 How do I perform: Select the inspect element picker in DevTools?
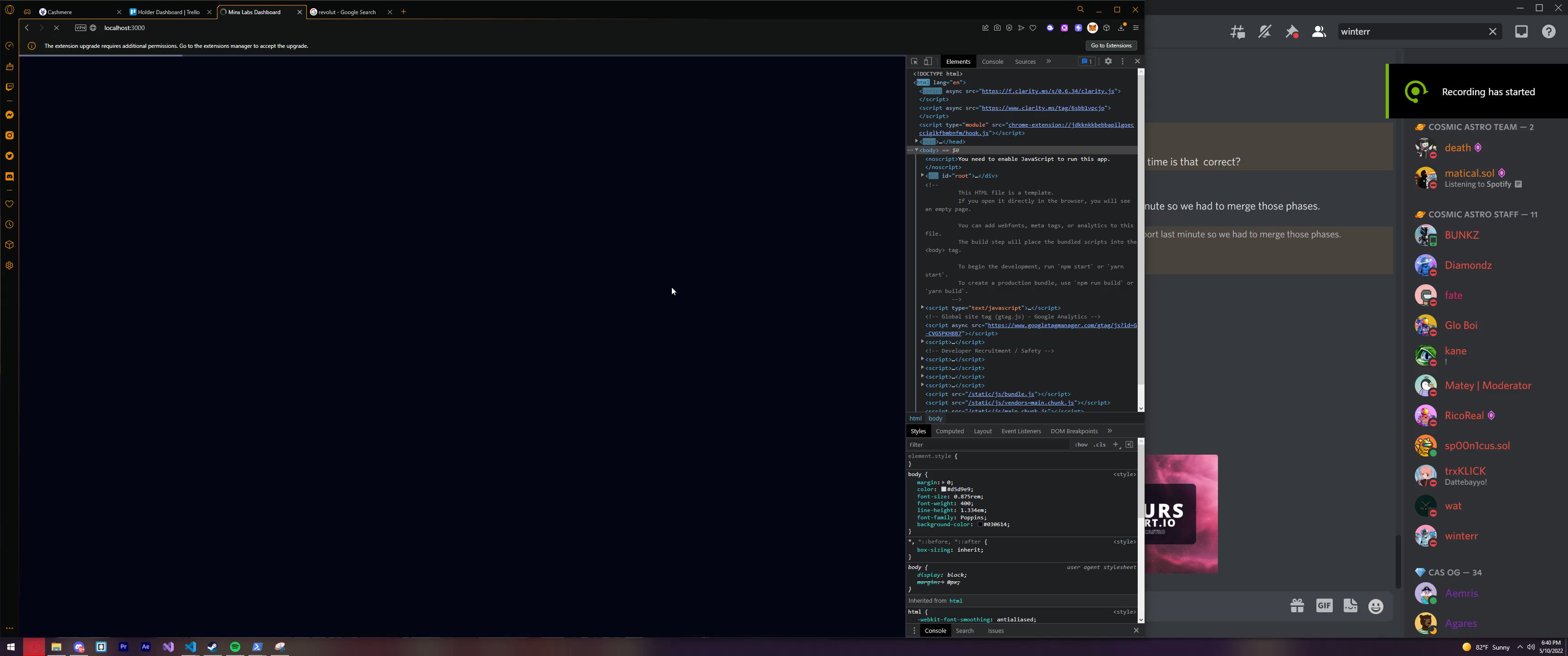click(914, 61)
